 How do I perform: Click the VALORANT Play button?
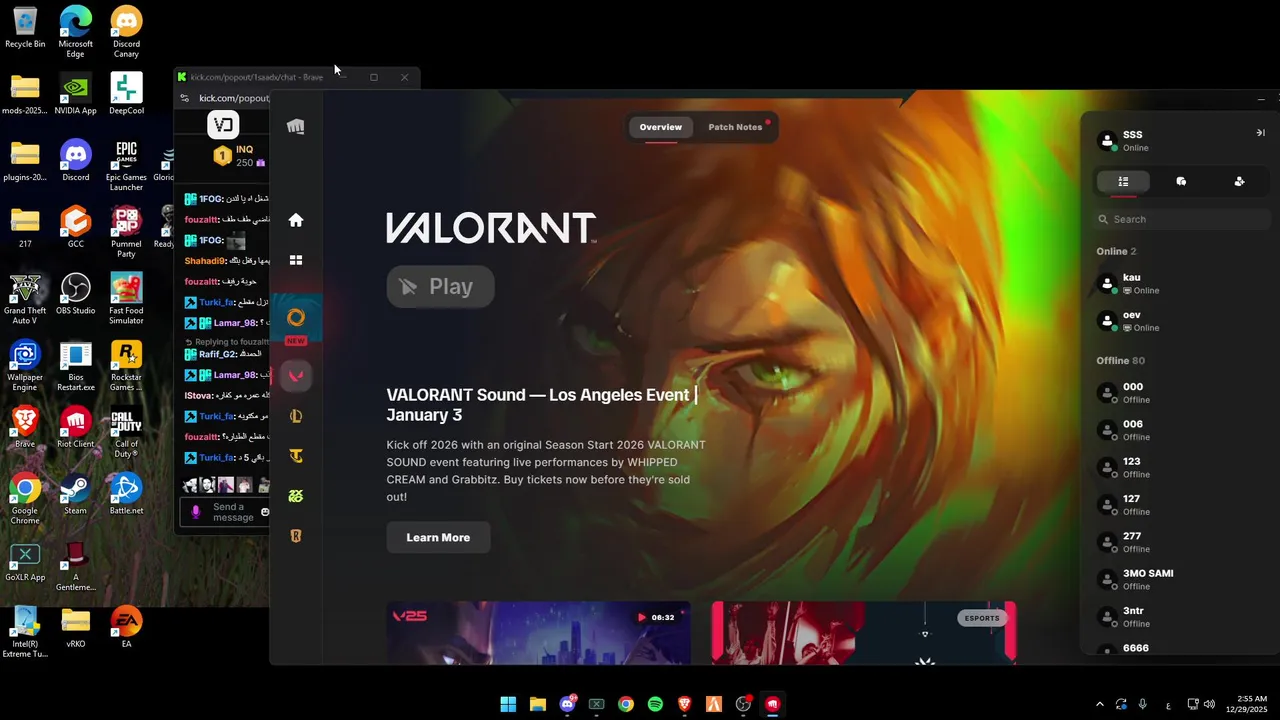point(440,287)
